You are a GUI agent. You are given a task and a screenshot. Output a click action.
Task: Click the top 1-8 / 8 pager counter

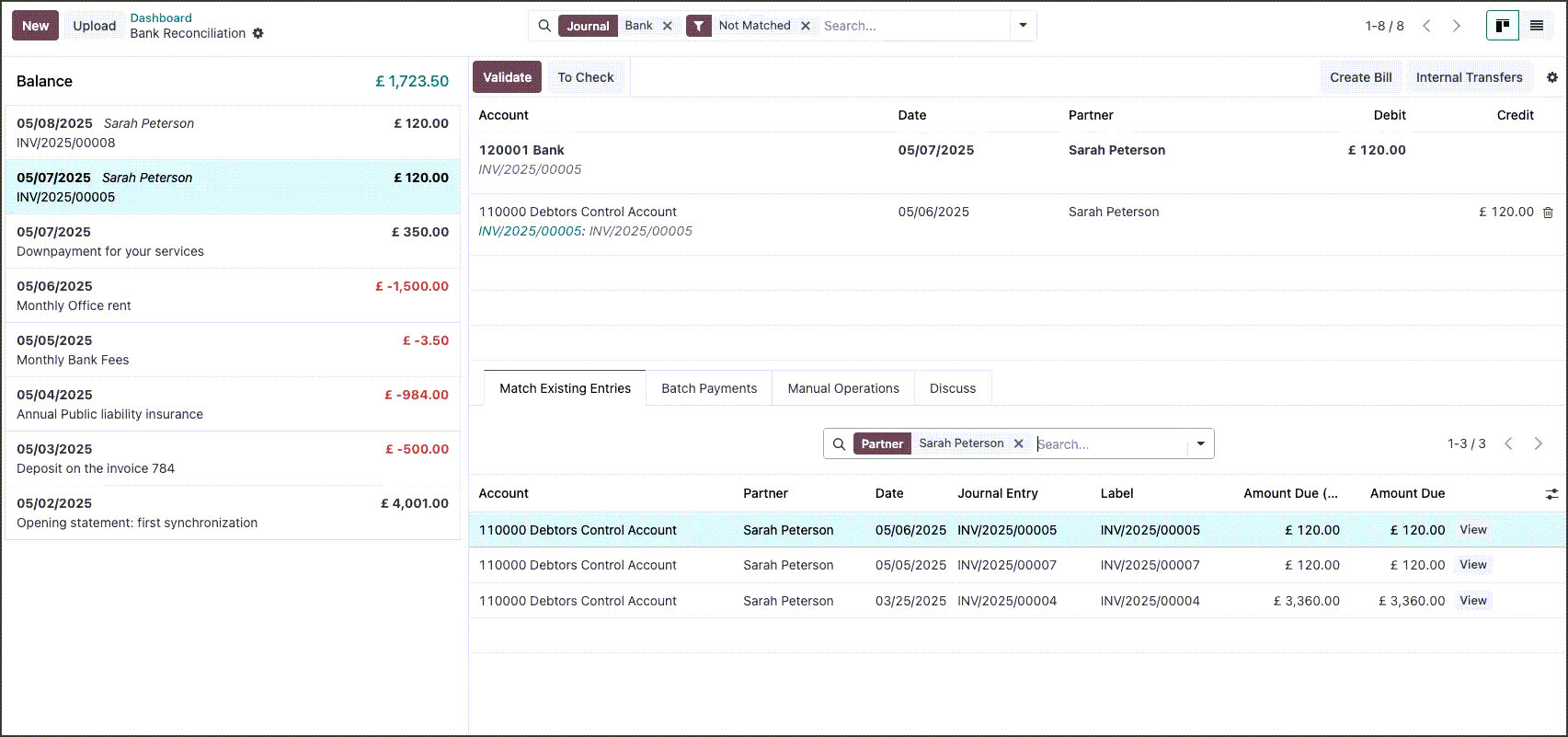click(x=1385, y=26)
